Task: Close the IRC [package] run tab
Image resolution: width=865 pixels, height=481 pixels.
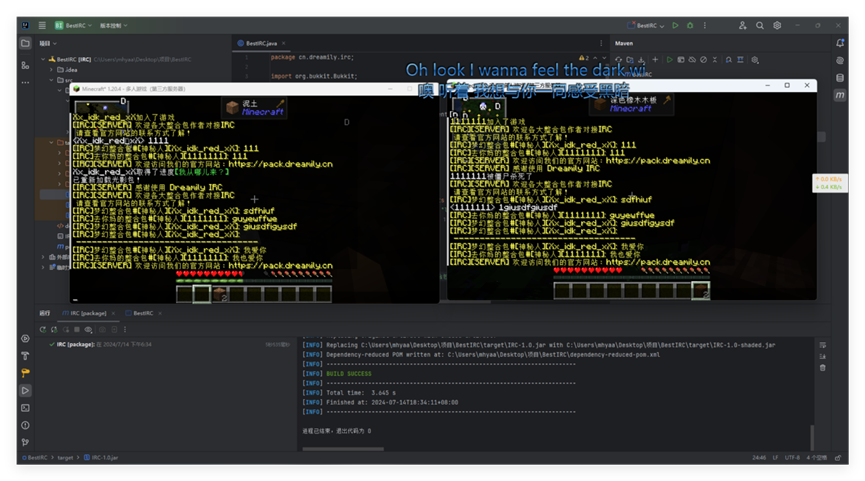Action: 113,313
